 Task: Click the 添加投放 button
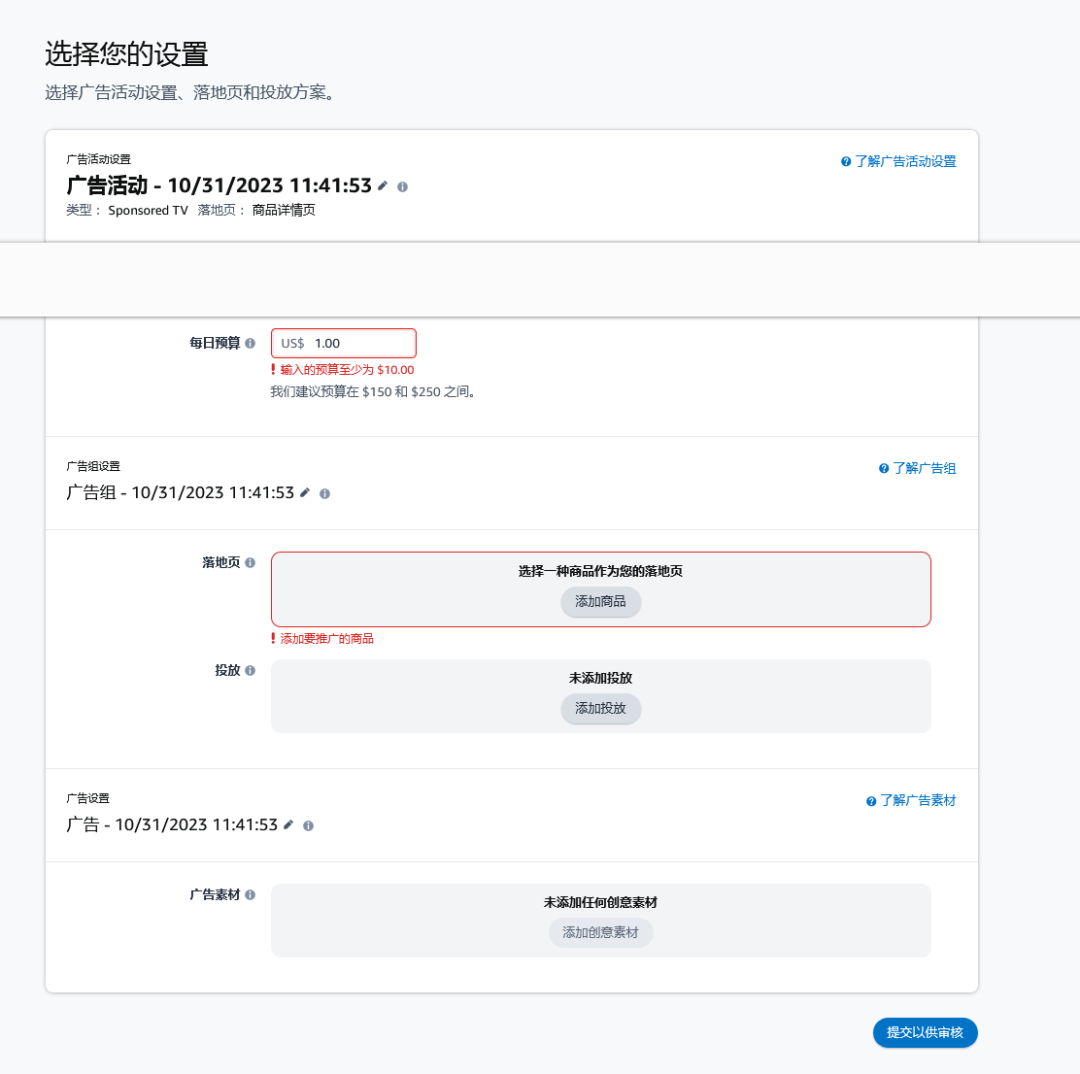600,710
